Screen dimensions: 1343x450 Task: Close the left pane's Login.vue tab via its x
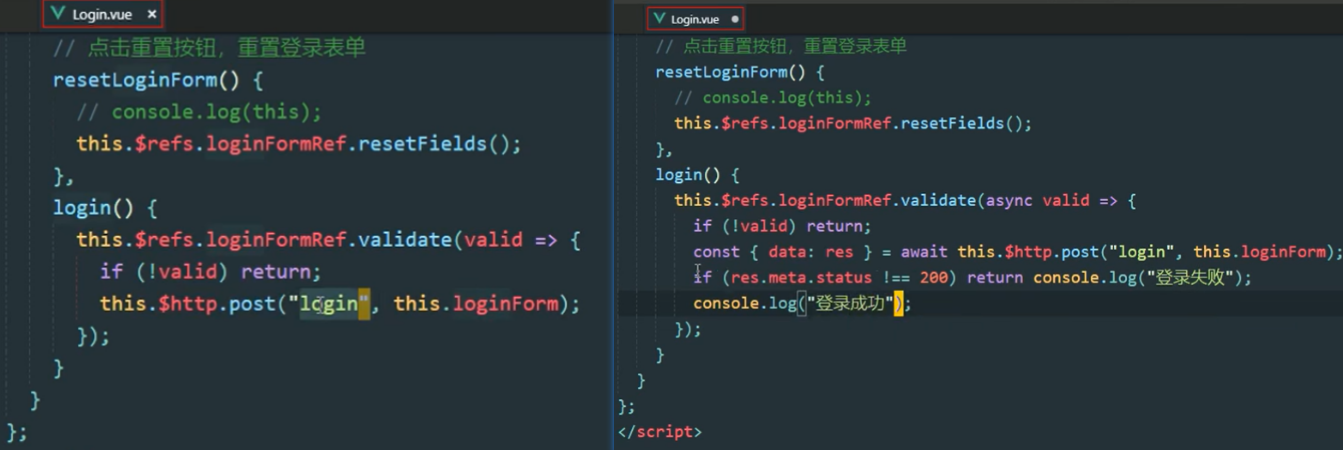pyautogui.click(x=151, y=15)
